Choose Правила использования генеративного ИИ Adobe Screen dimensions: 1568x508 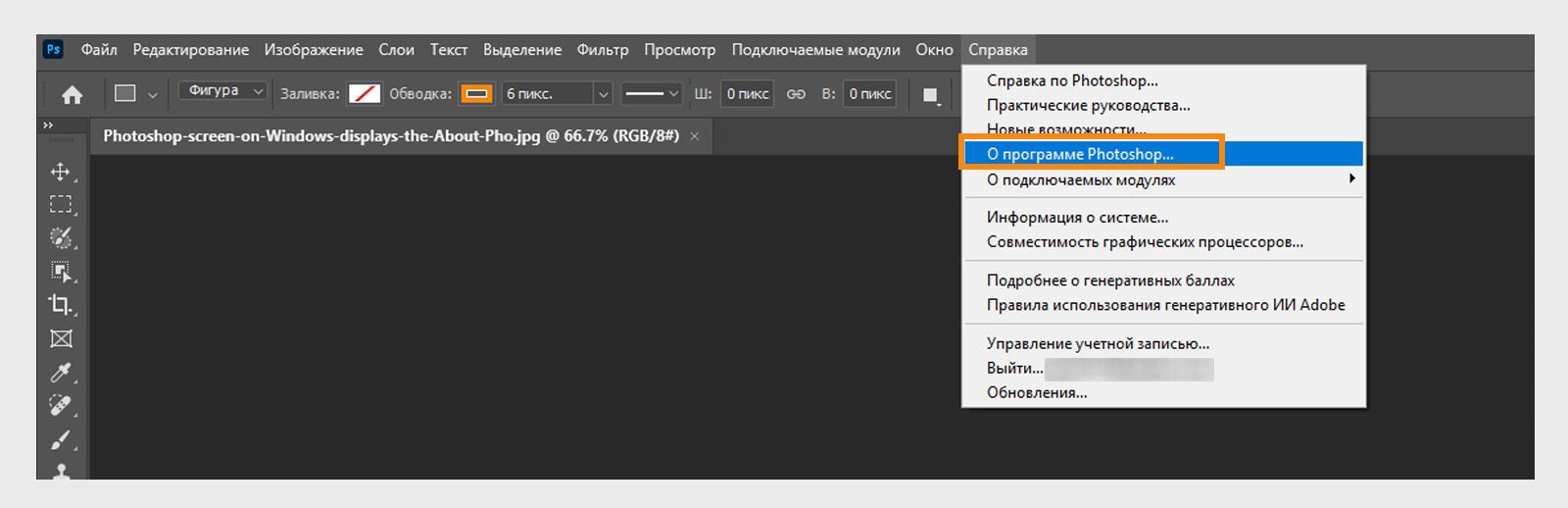[x=1163, y=305]
